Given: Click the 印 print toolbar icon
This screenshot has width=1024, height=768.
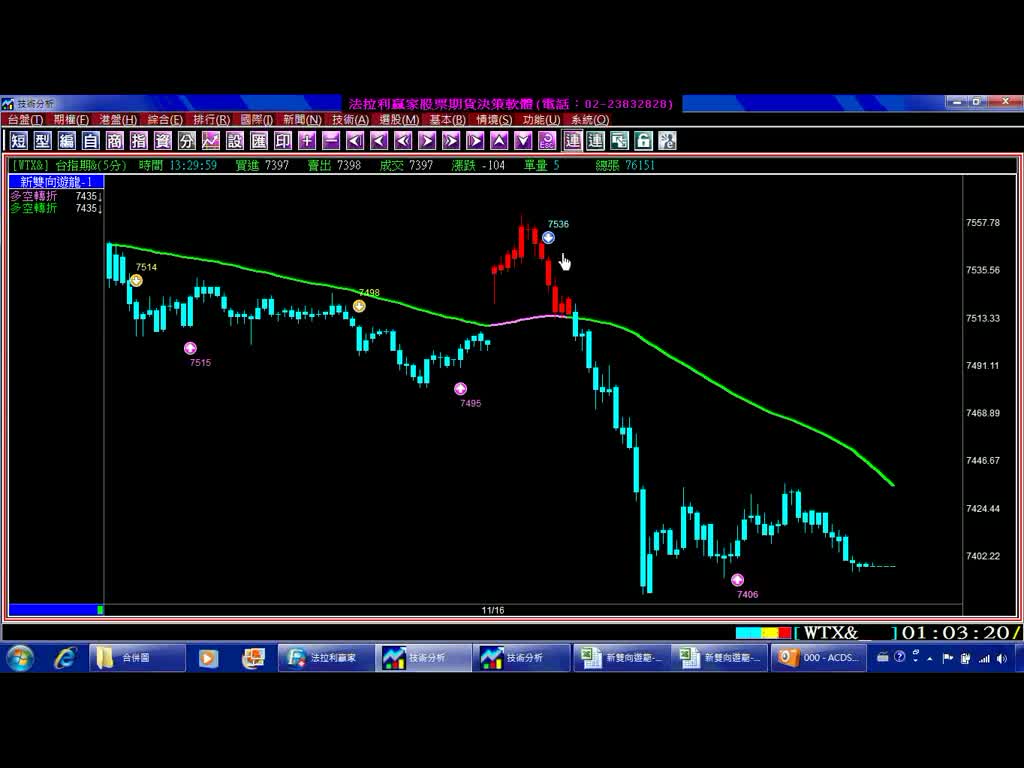Looking at the screenshot, I should 283,140.
